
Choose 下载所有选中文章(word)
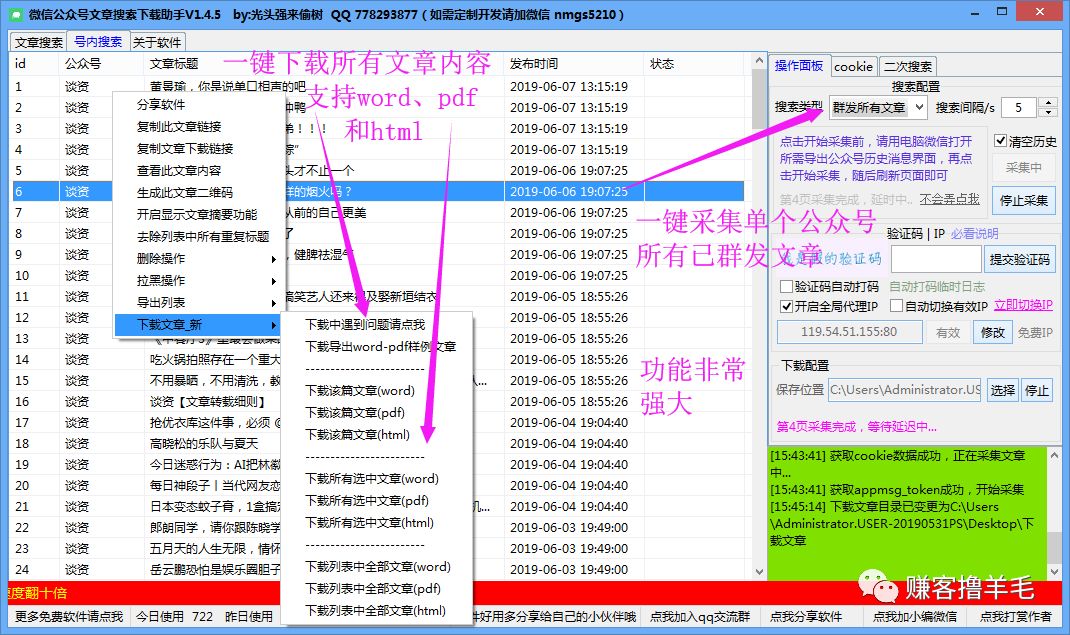[377, 479]
